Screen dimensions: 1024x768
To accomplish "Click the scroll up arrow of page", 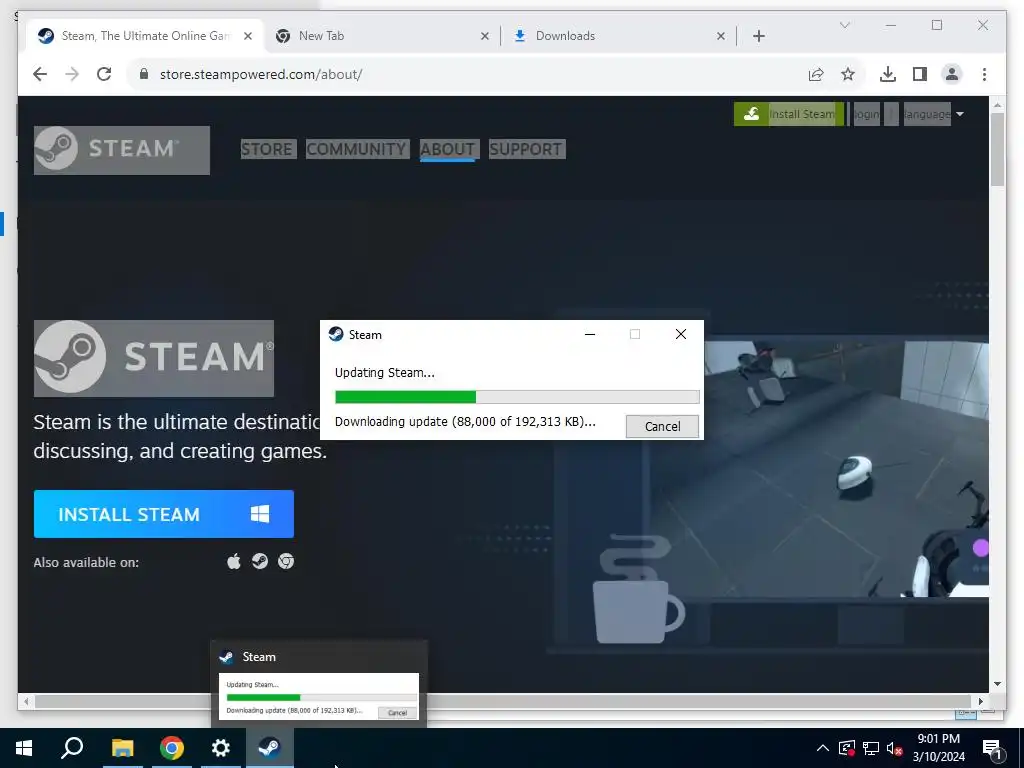I will coord(997,104).
